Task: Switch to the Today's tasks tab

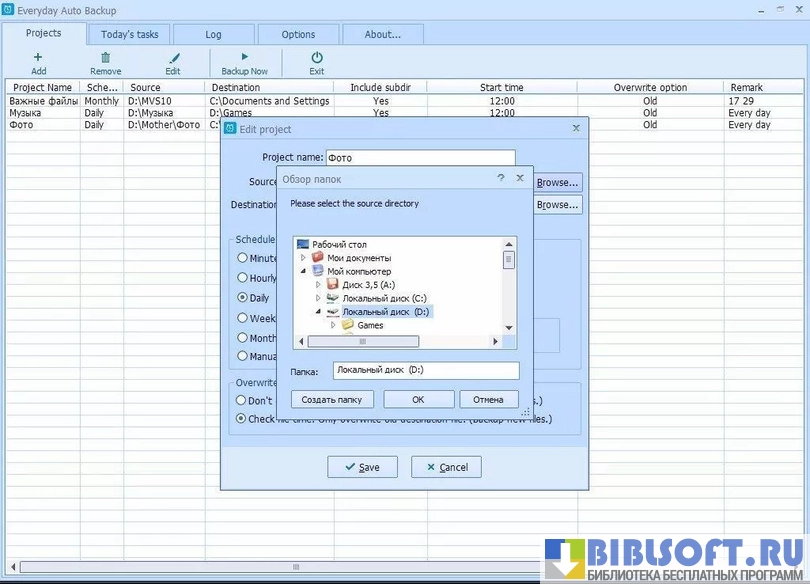Action: [x=129, y=34]
